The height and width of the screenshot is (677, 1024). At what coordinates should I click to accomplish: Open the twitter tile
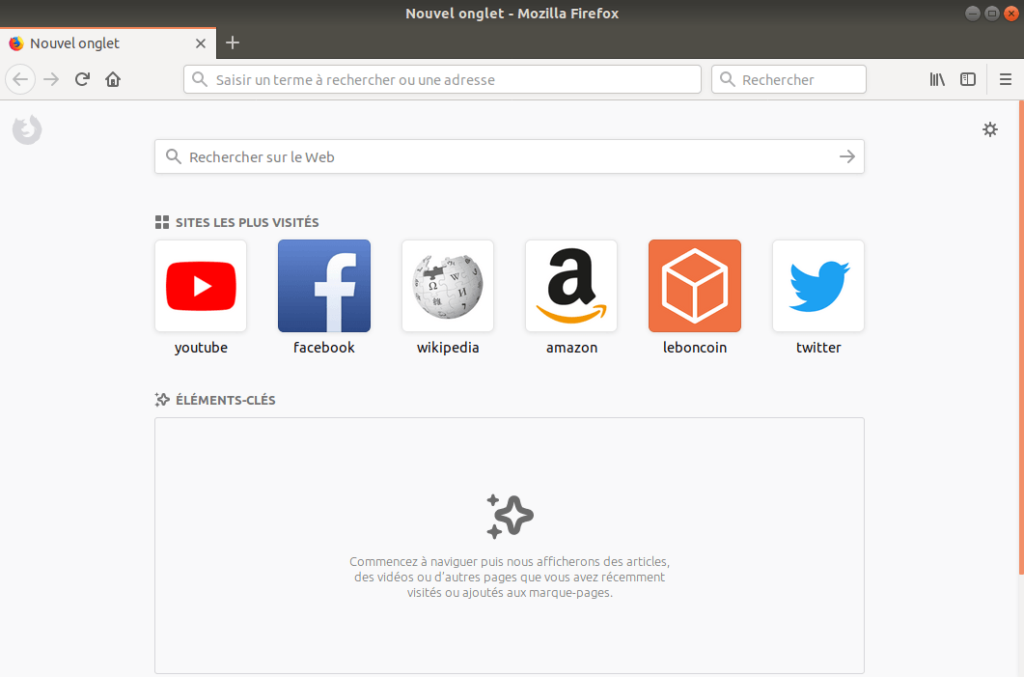[818, 286]
